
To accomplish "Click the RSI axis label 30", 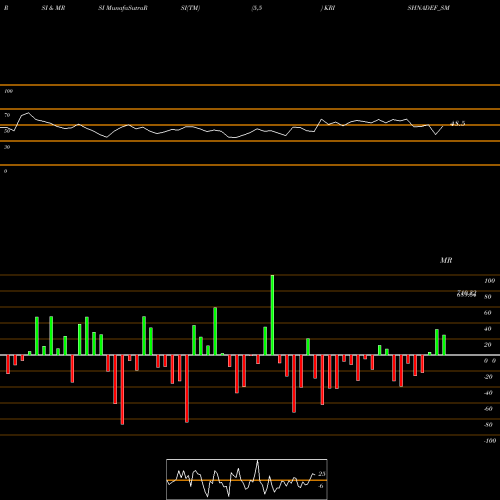I will pyautogui.click(x=7, y=147).
